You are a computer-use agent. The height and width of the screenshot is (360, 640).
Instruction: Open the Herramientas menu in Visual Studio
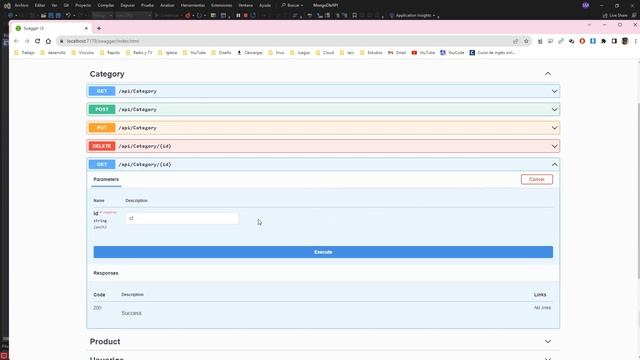click(193, 5)
